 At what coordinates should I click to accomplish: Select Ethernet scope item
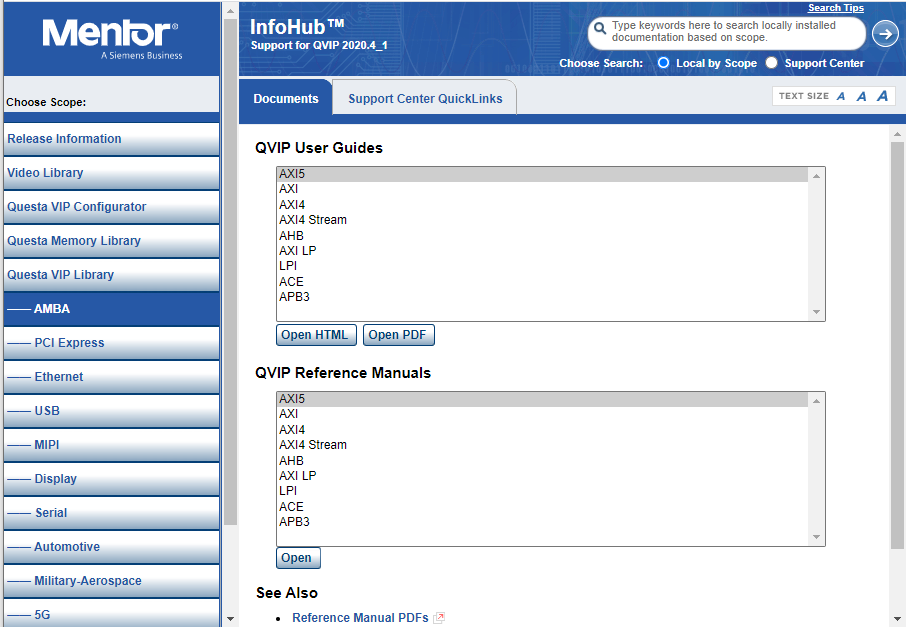pyautogui.click(x=111, y=377)
